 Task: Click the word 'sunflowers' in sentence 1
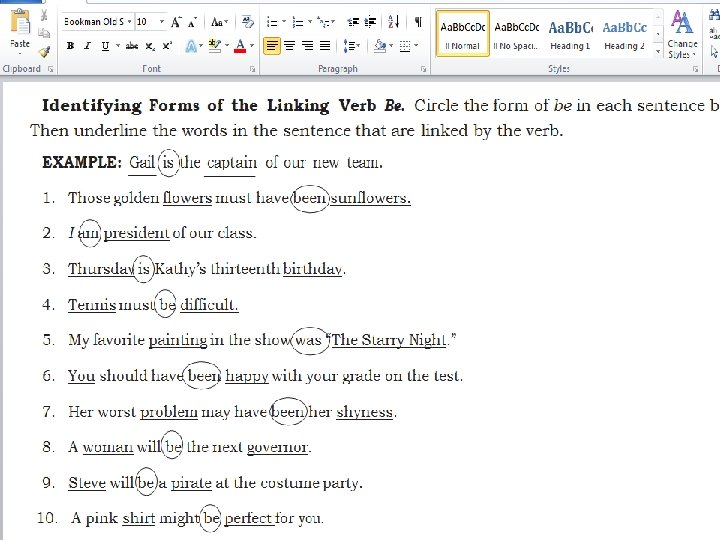pos(370,198)
